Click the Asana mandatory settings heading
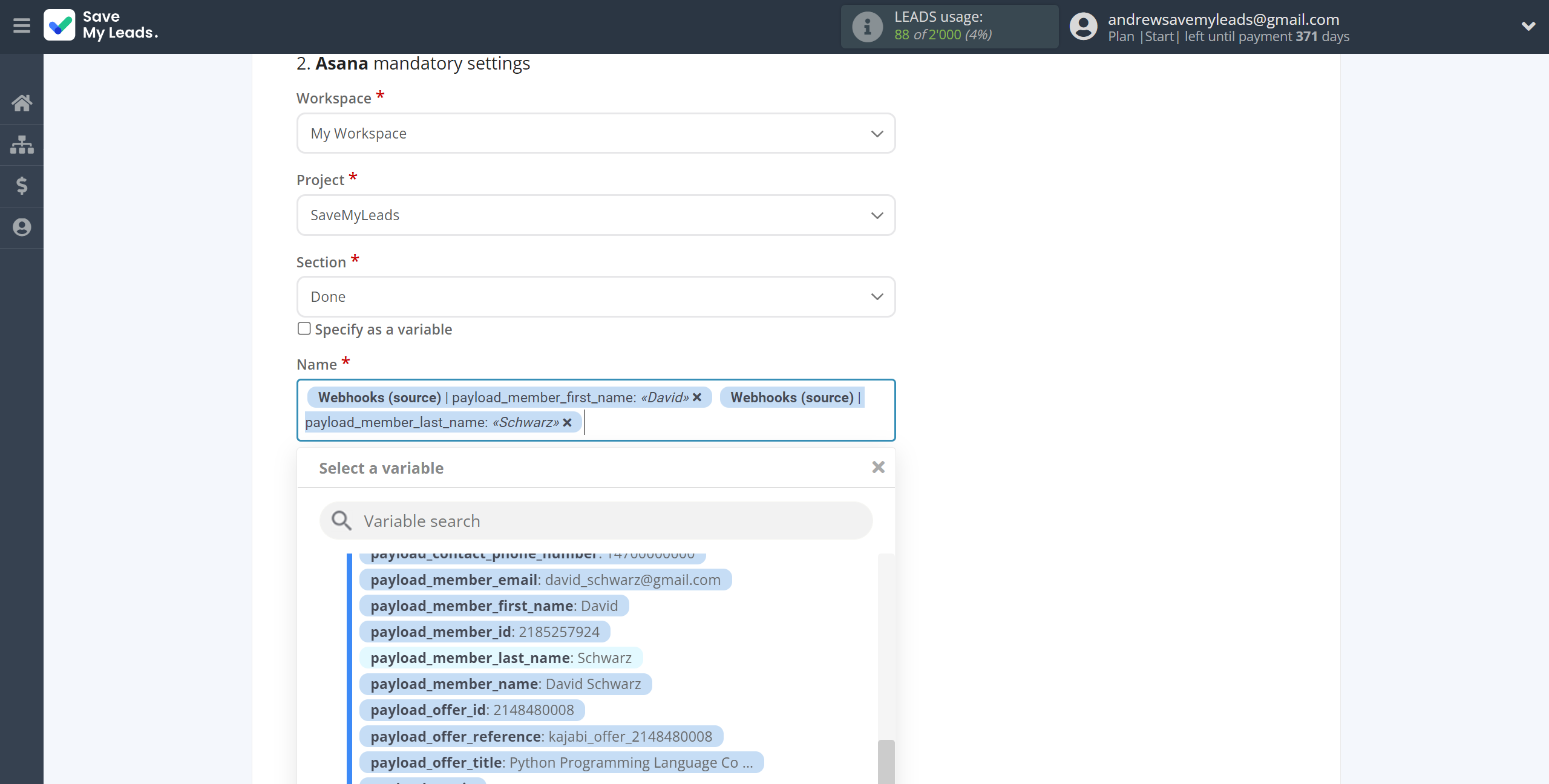This screenshot has width=1549, height=784. click(x=413, y=64)
